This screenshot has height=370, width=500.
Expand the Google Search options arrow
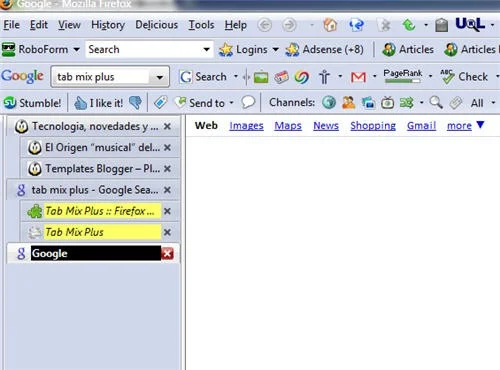coord(236,77)
